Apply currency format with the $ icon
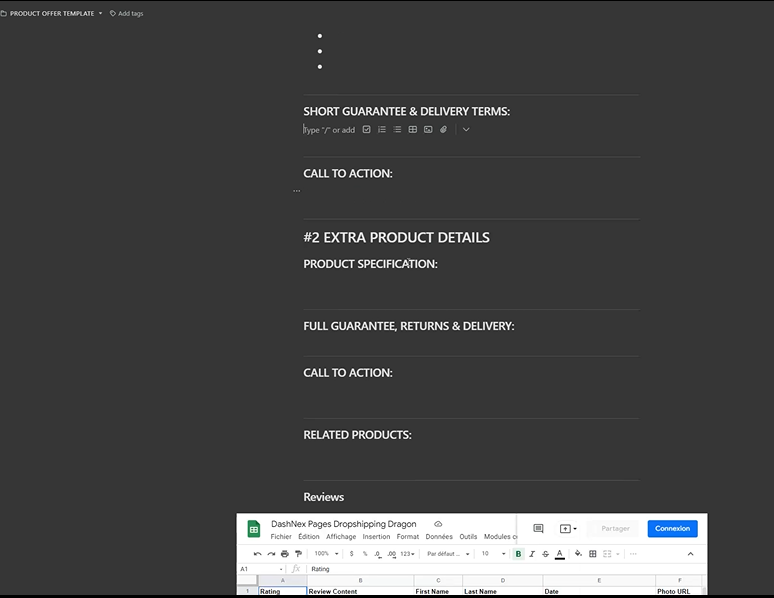The height and width of the screenshot is (598, 774). click(x=351, y=554)
